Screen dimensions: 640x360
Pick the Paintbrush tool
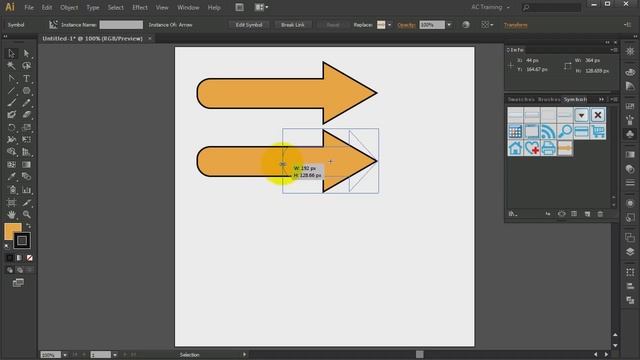click(x=11, y=103)
